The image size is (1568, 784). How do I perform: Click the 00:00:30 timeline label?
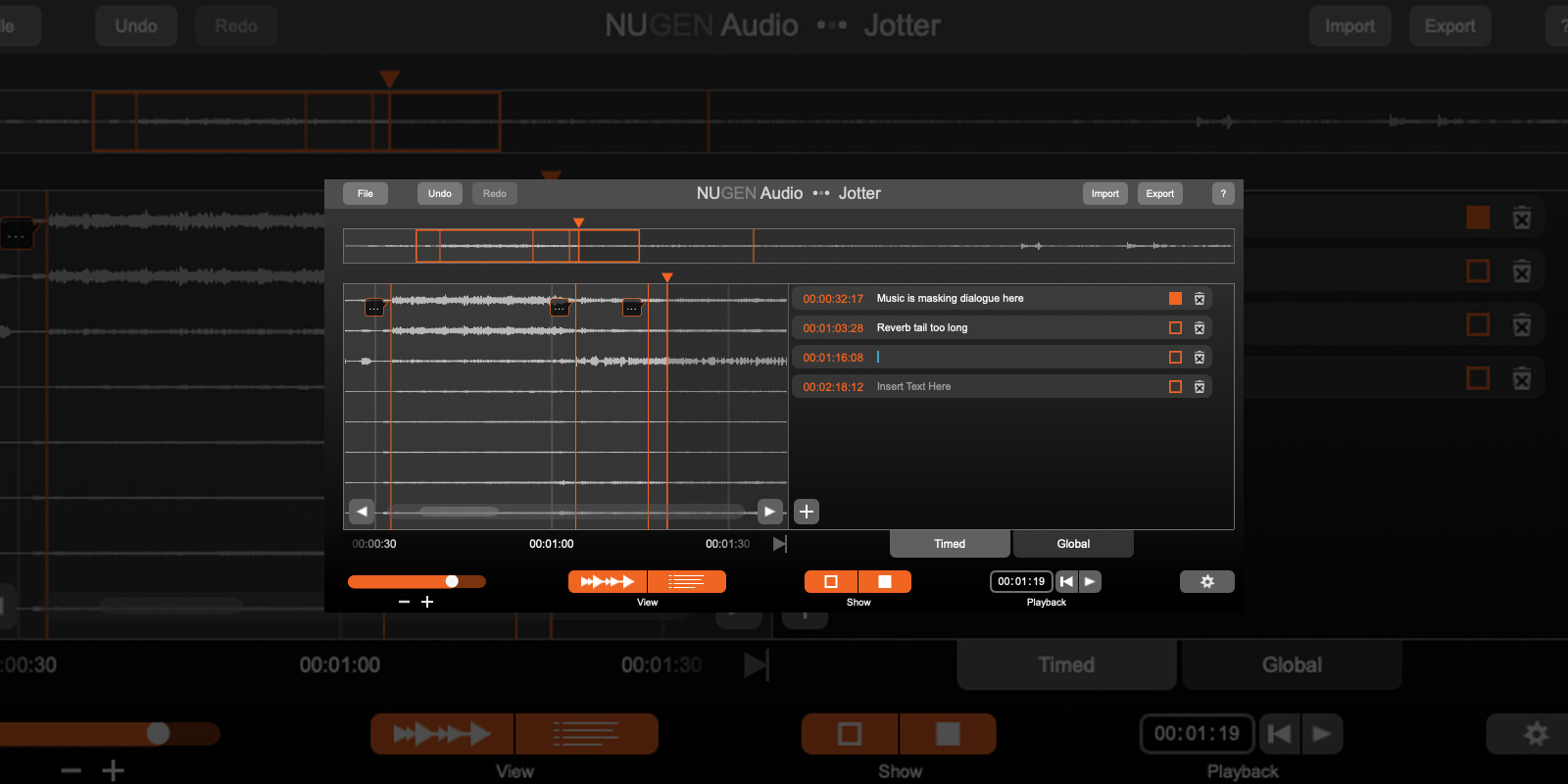point(374,544)
